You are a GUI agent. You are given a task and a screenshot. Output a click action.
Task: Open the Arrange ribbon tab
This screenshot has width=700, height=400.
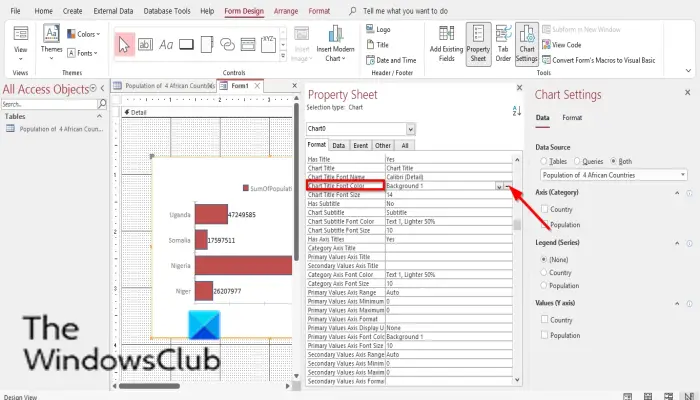coord(286,11)
